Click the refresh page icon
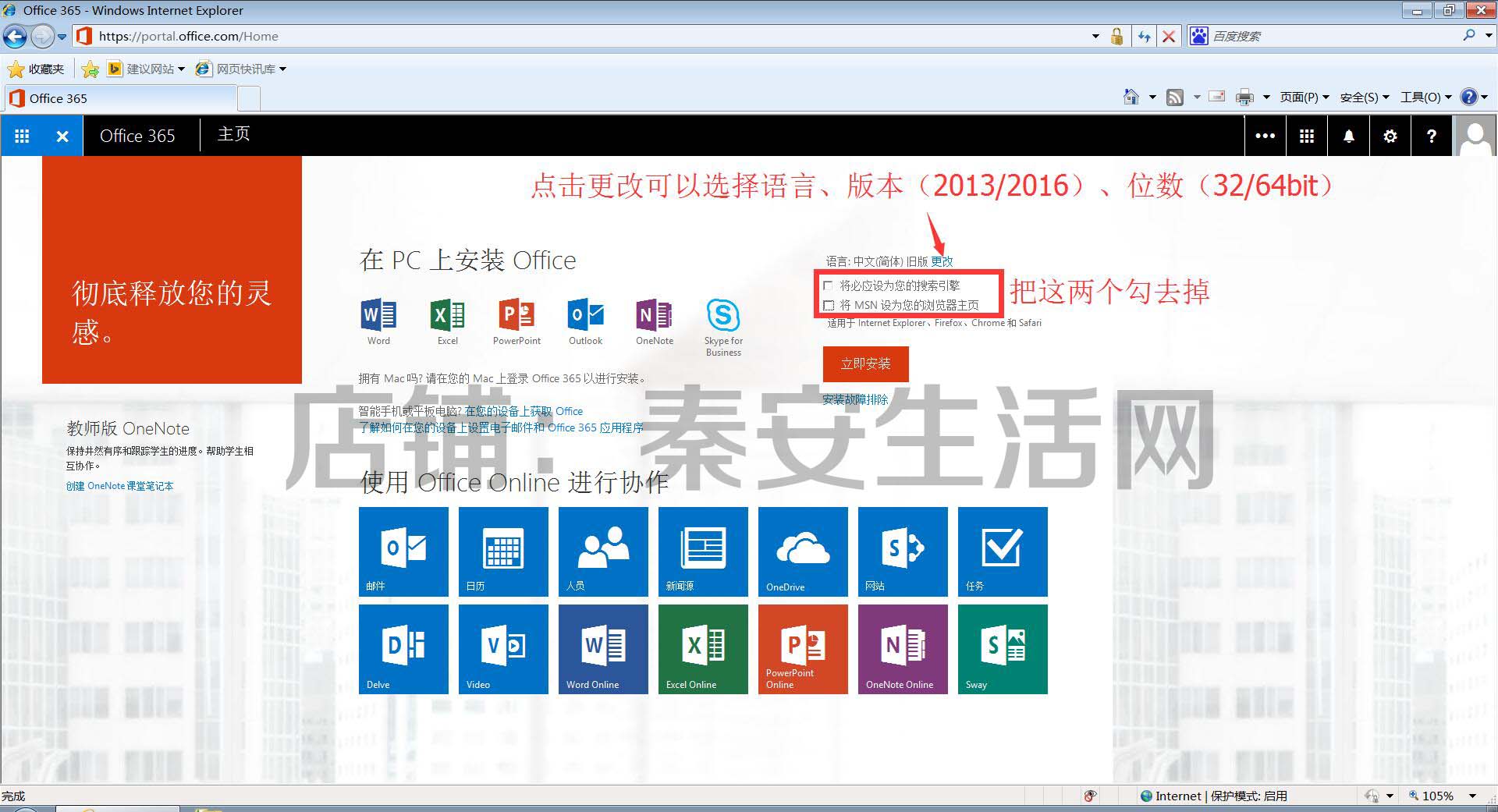 (x=1144, y=36)
